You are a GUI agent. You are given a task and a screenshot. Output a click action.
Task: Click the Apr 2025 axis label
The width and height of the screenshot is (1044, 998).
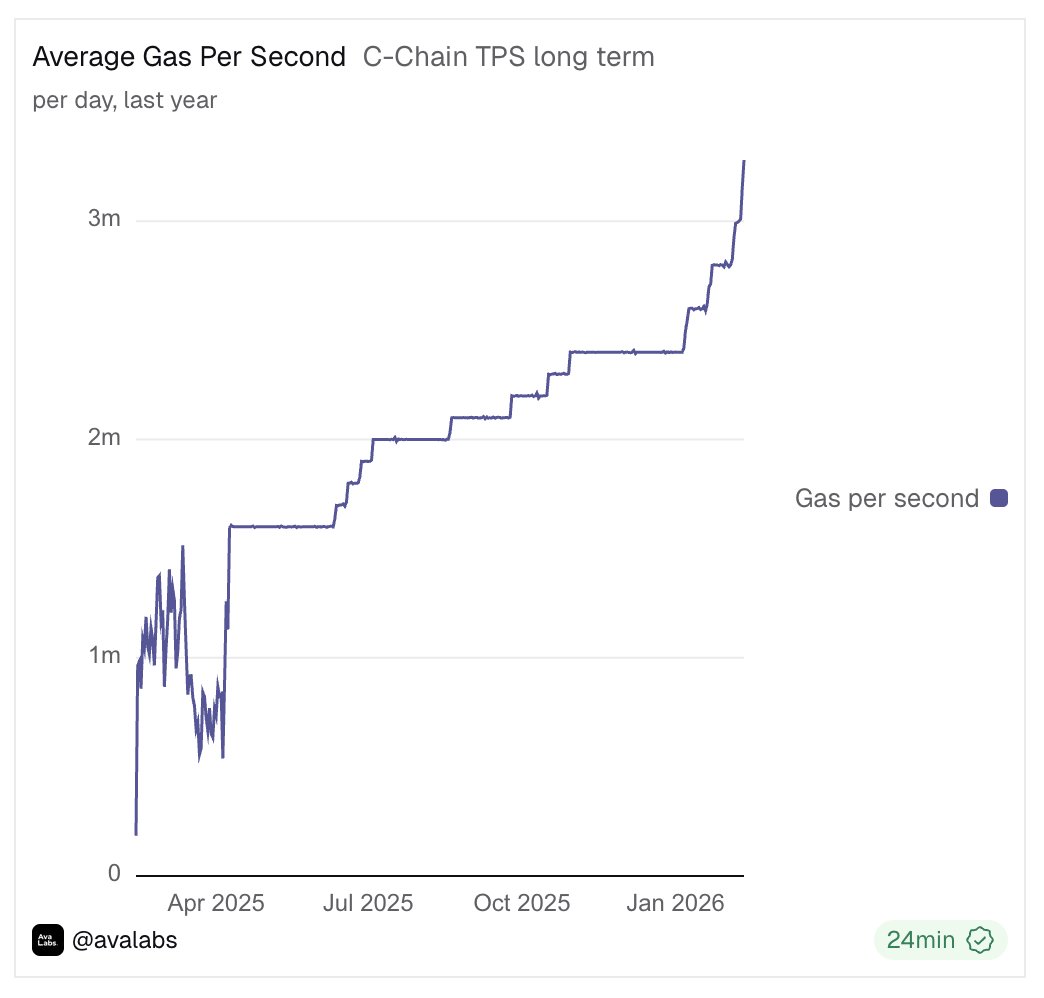click(216, 903)
